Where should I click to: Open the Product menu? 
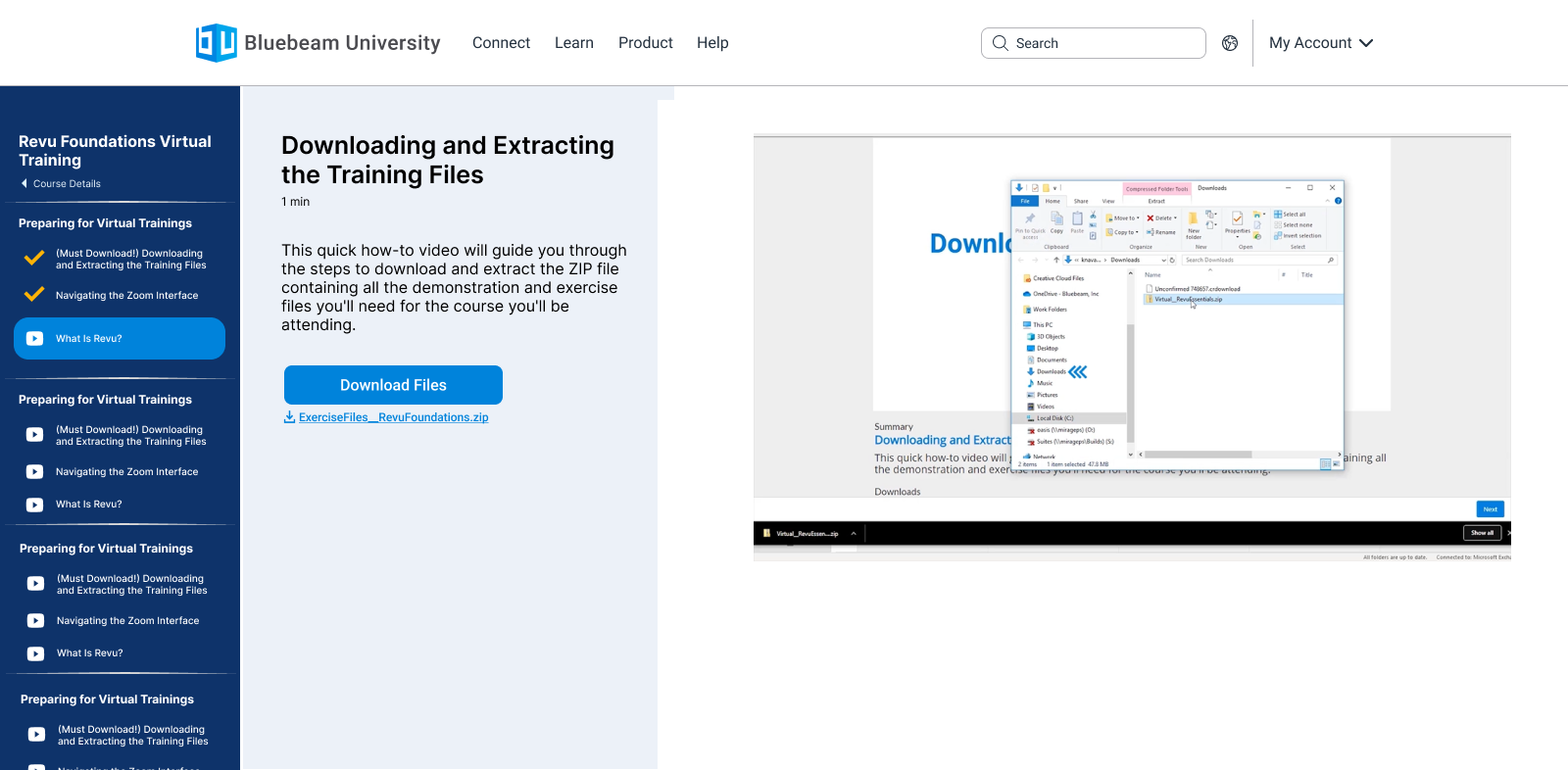tap(645, 43)
